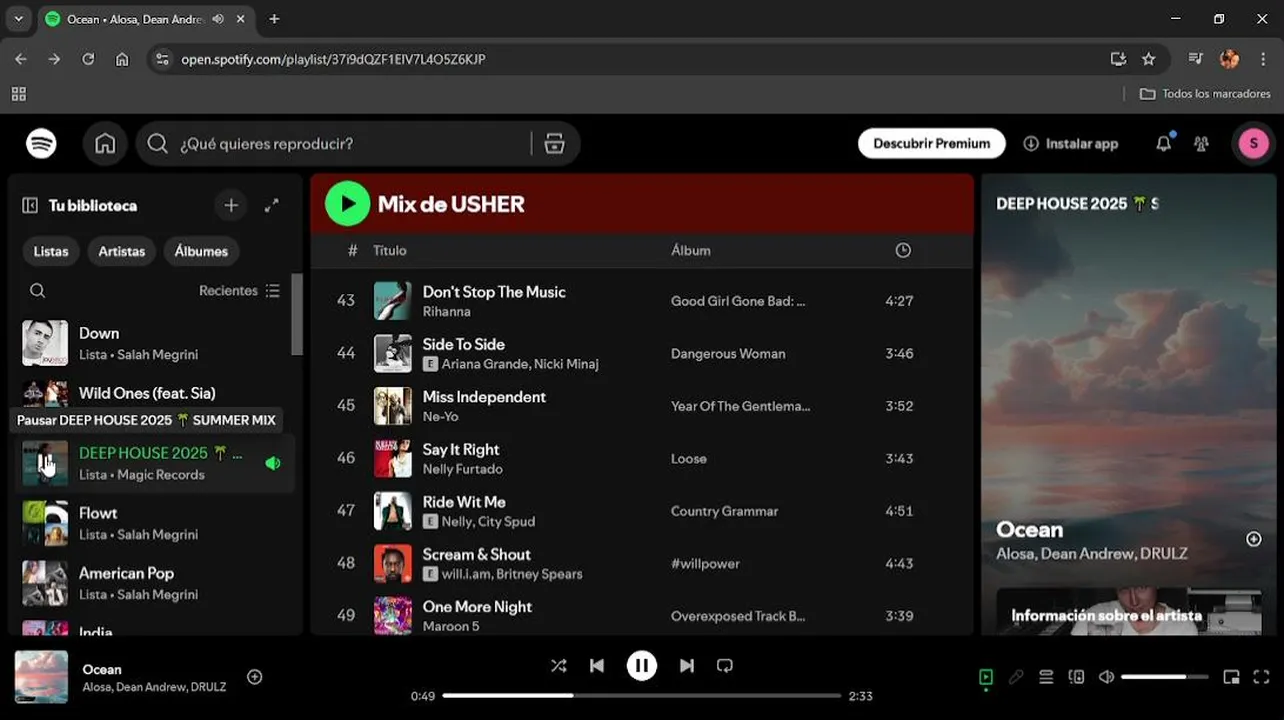This screenshot has width=1284, height=720.
Task: Create a new playlist with plus icon
Action: coord(231,205)
